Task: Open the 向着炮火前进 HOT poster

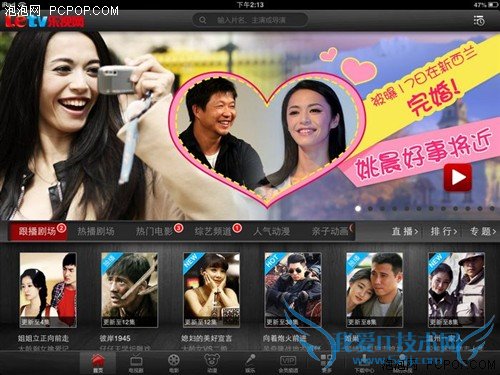Action: pos(293,290)
